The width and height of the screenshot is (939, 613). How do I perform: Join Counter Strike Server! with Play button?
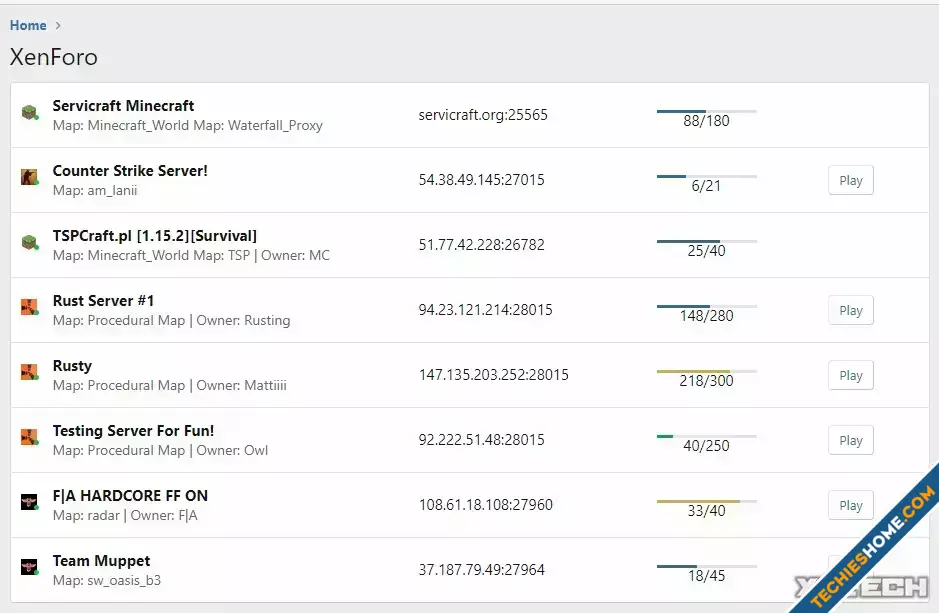pyautogui.click(x=850, y=180)
